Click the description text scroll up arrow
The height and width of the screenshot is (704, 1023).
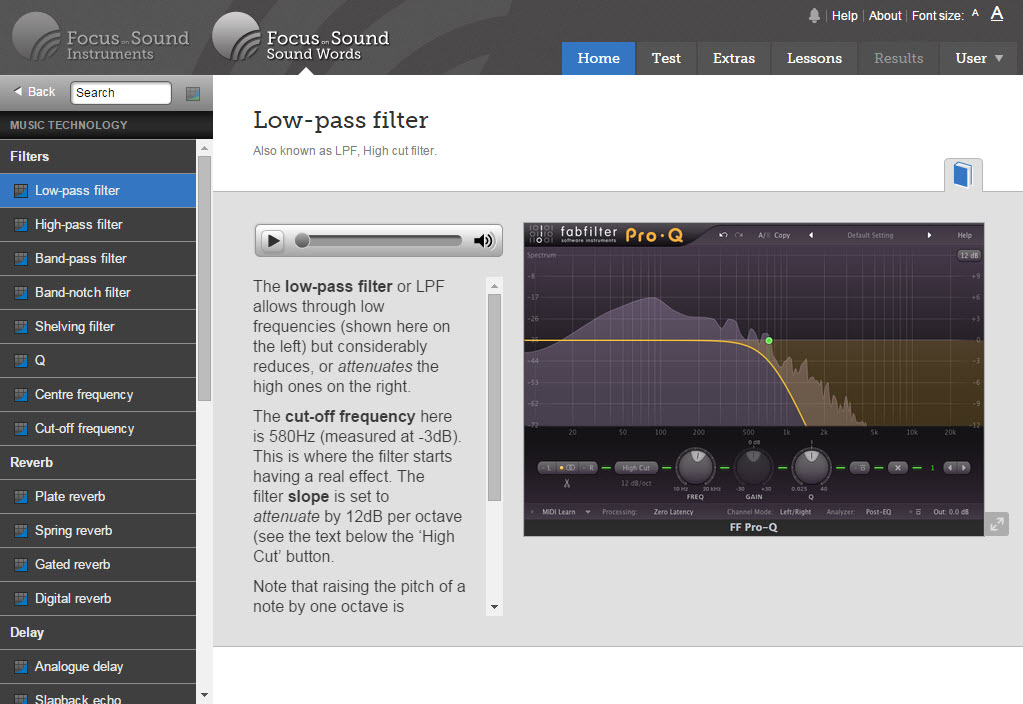click(x=495, y=286)
